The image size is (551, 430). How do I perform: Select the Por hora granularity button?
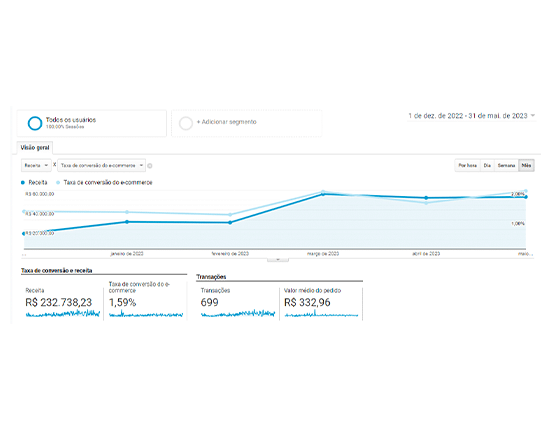[467, 165]
